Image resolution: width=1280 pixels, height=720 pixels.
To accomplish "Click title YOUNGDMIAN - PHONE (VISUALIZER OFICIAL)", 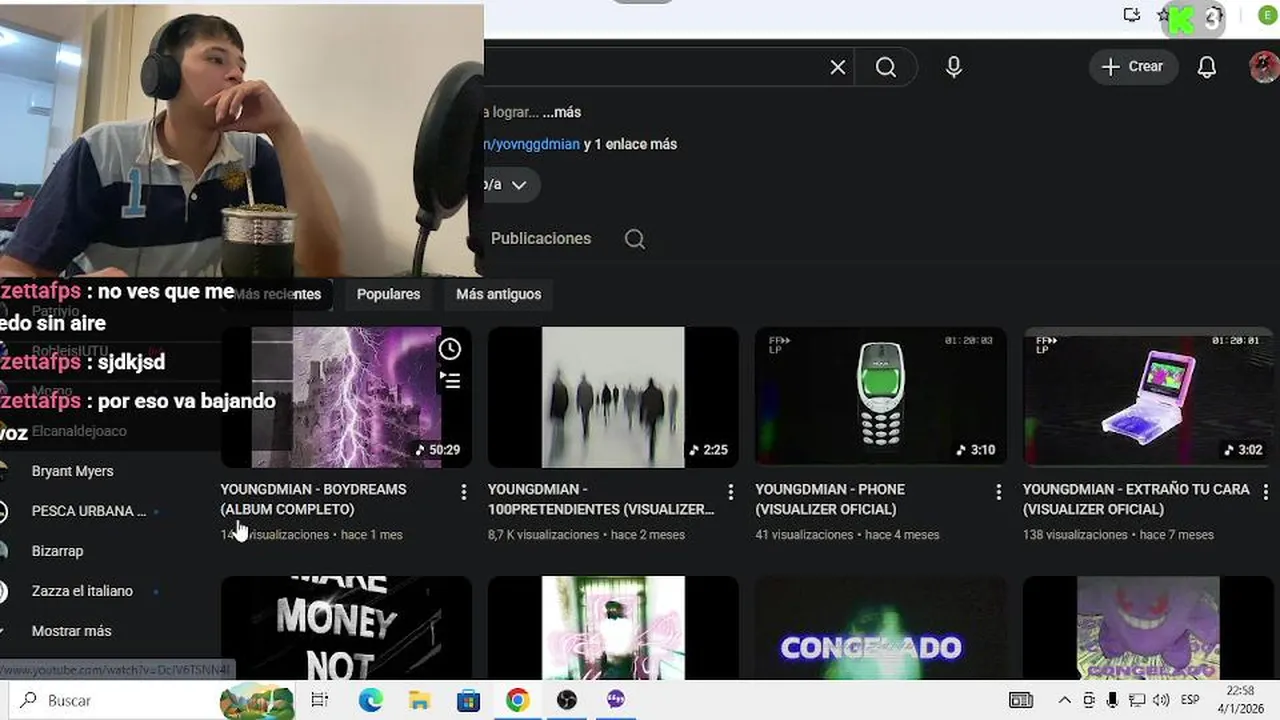I will click(x=830, y=499).
